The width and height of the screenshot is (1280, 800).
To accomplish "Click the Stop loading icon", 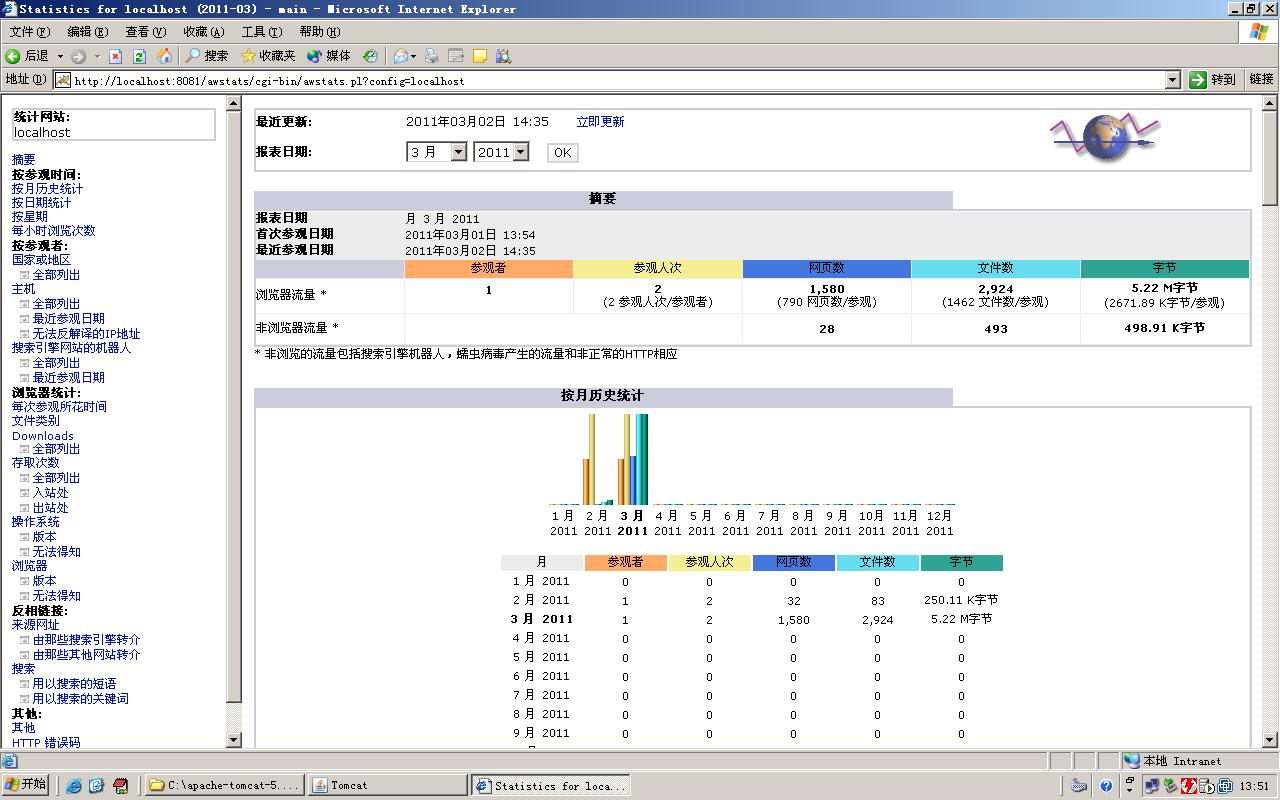I will tap(116, 56).
